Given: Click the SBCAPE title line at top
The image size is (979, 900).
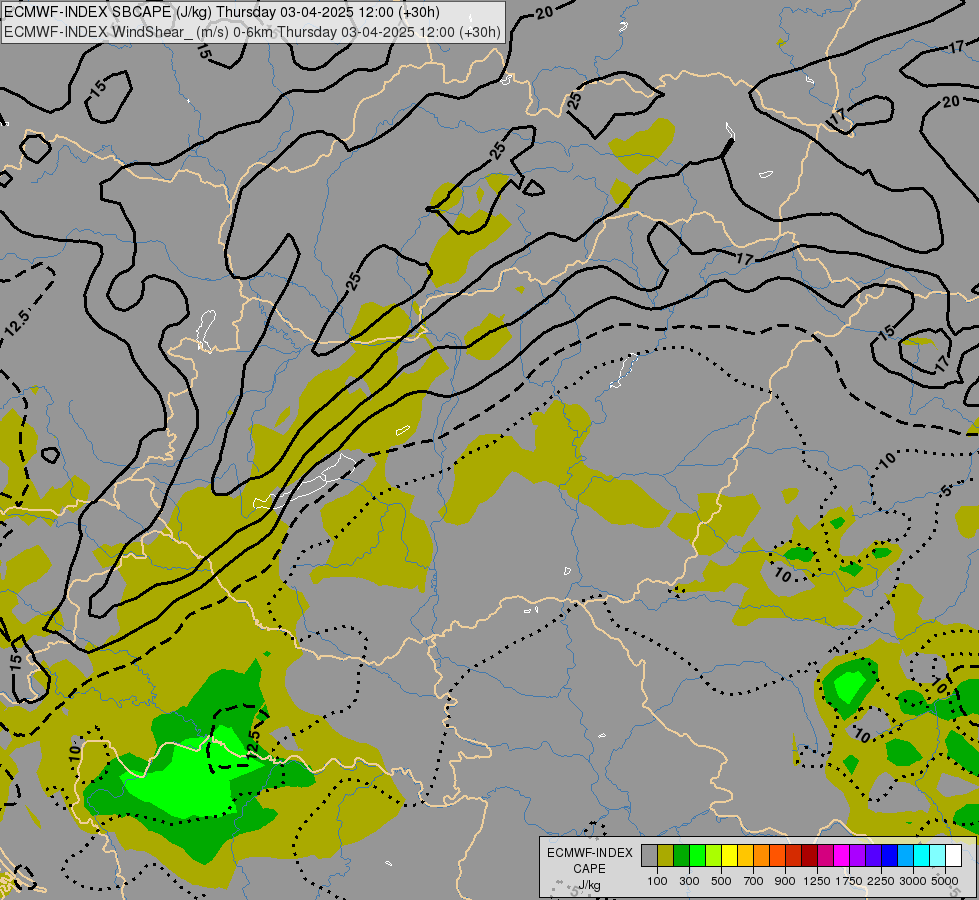Looking at the screenshot, I should pyautogui.click(x=222, y=12).
